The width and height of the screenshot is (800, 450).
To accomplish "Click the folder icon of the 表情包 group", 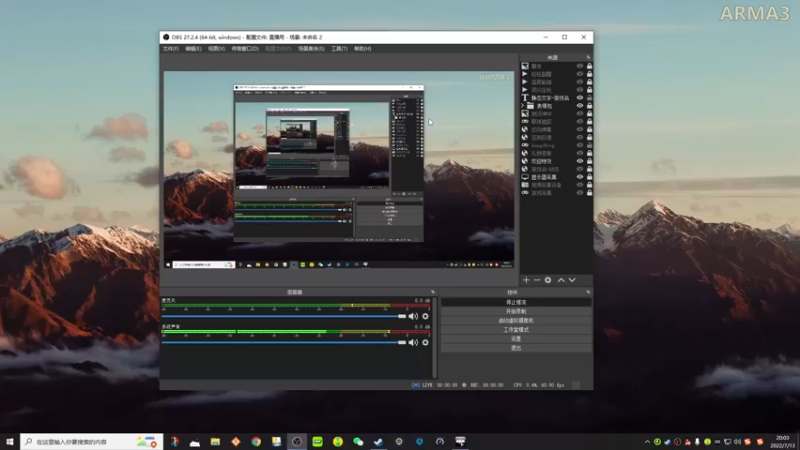I will coord(531,106).
